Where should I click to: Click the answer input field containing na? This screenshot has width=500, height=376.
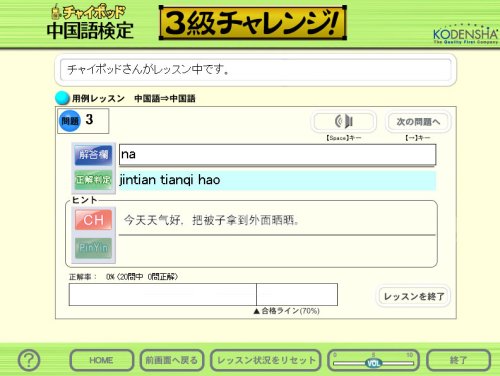point(277,155)
